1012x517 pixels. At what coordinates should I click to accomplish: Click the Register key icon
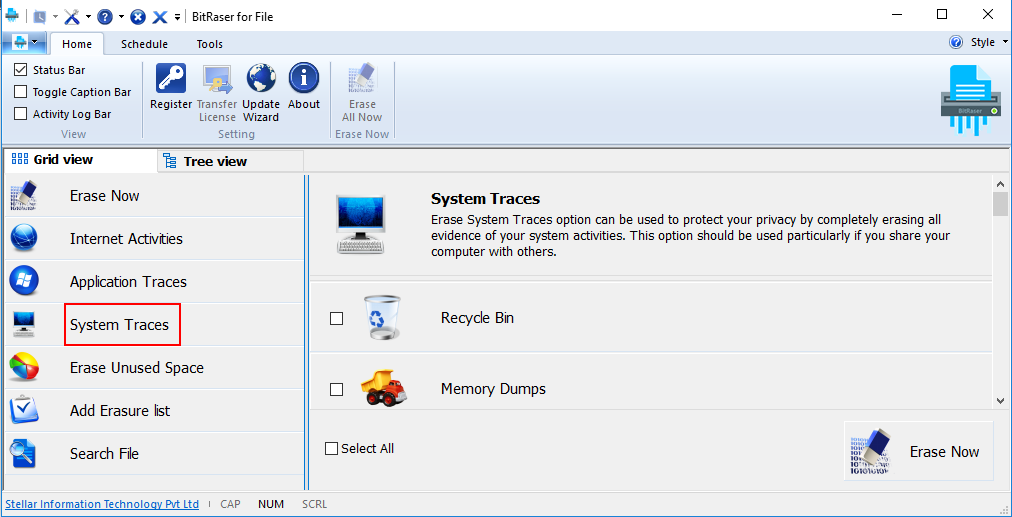click(171, 78)
